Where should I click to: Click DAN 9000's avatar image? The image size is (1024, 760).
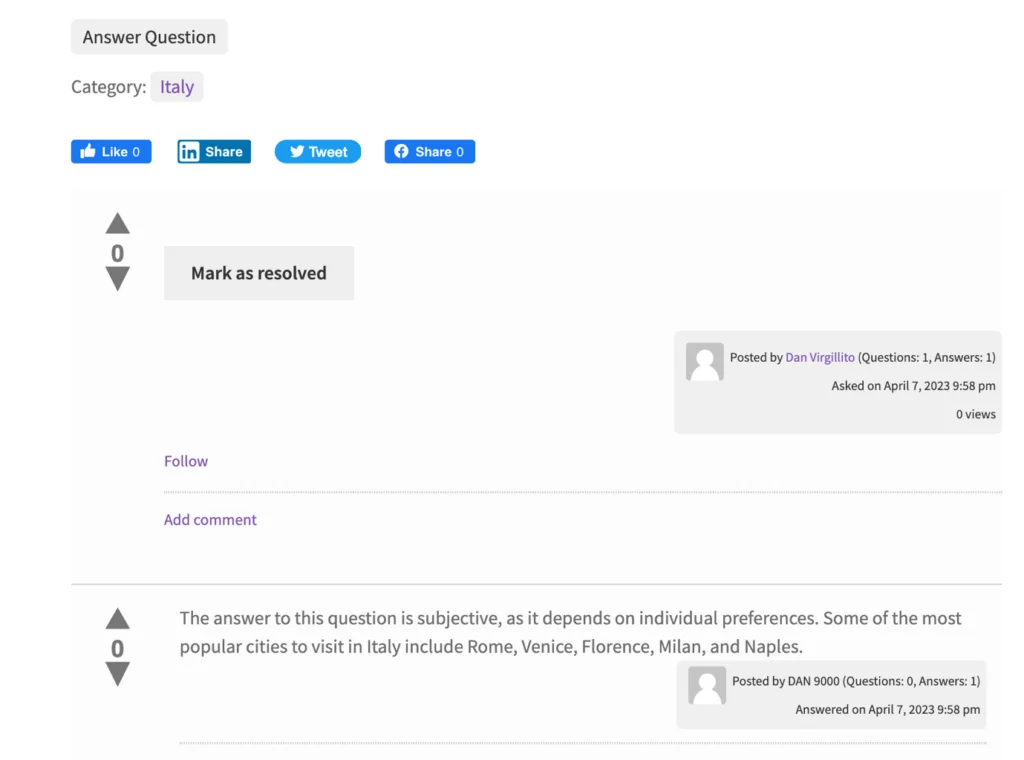click(x=707, y=686)
